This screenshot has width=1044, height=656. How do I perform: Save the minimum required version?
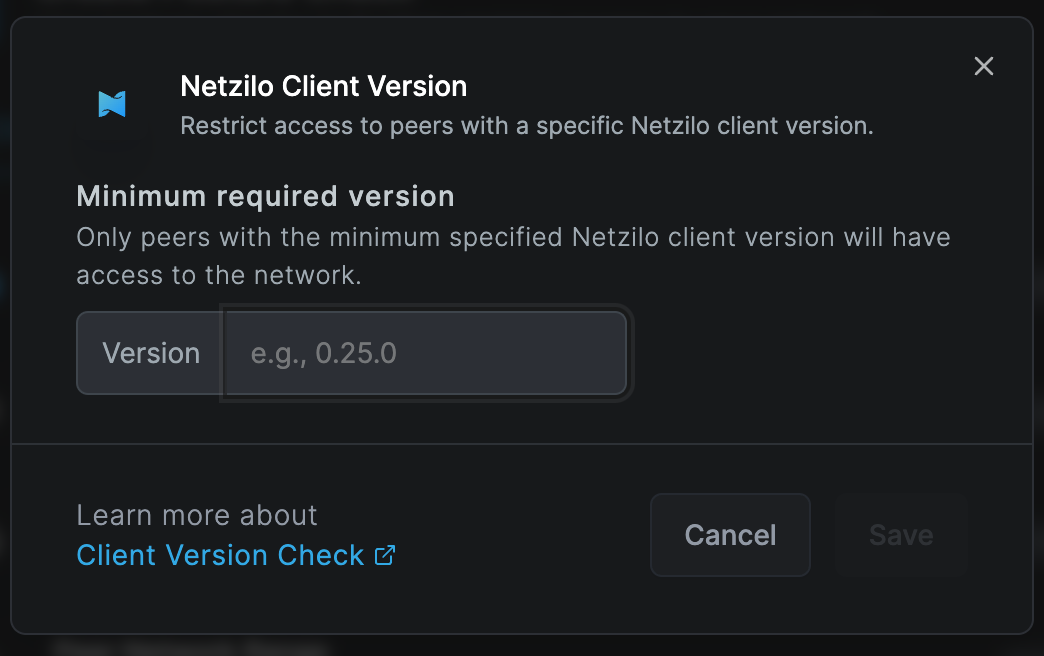(901, 535)
